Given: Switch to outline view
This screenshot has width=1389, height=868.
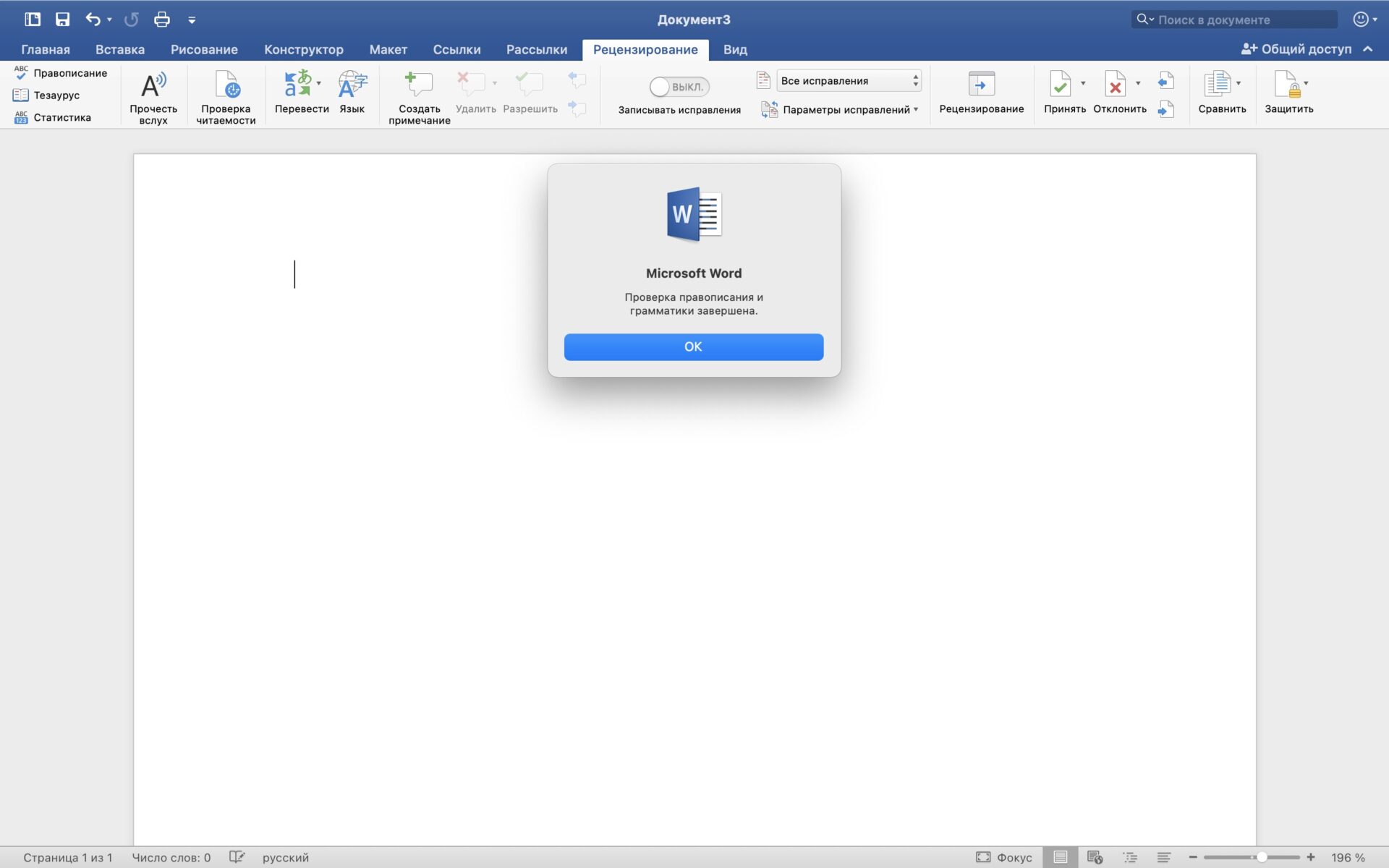Looking at the screenshot, I should pyautogui.click(x=1129, y=857).
